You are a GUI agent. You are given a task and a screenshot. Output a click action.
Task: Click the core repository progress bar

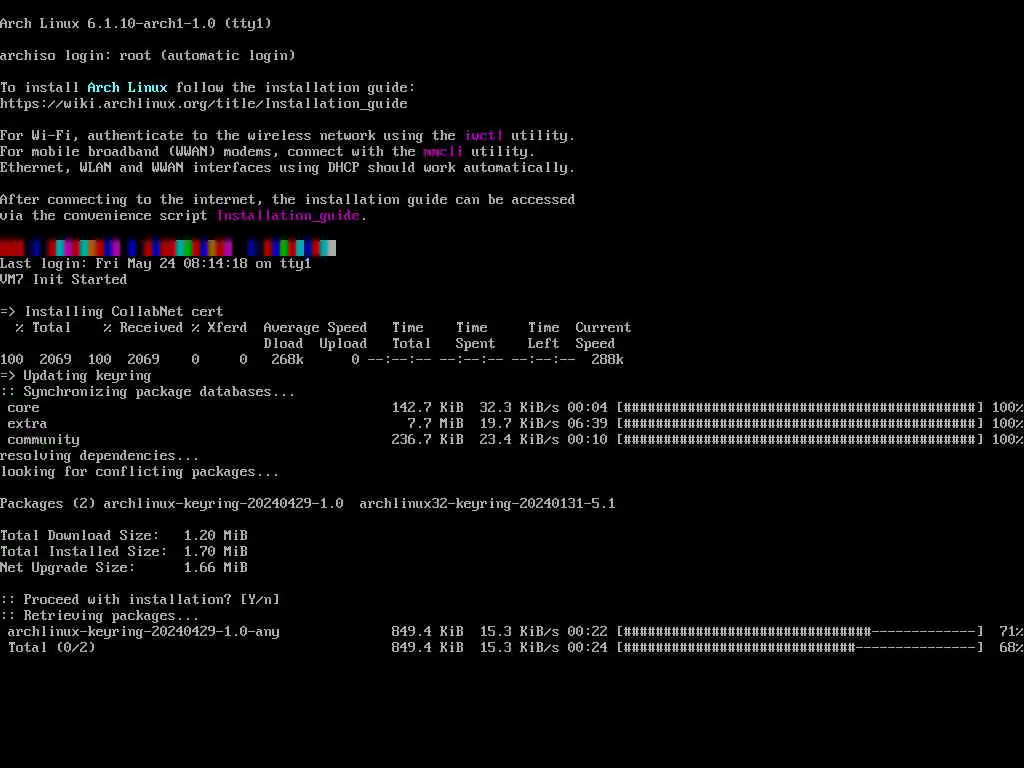coord(800,408)
